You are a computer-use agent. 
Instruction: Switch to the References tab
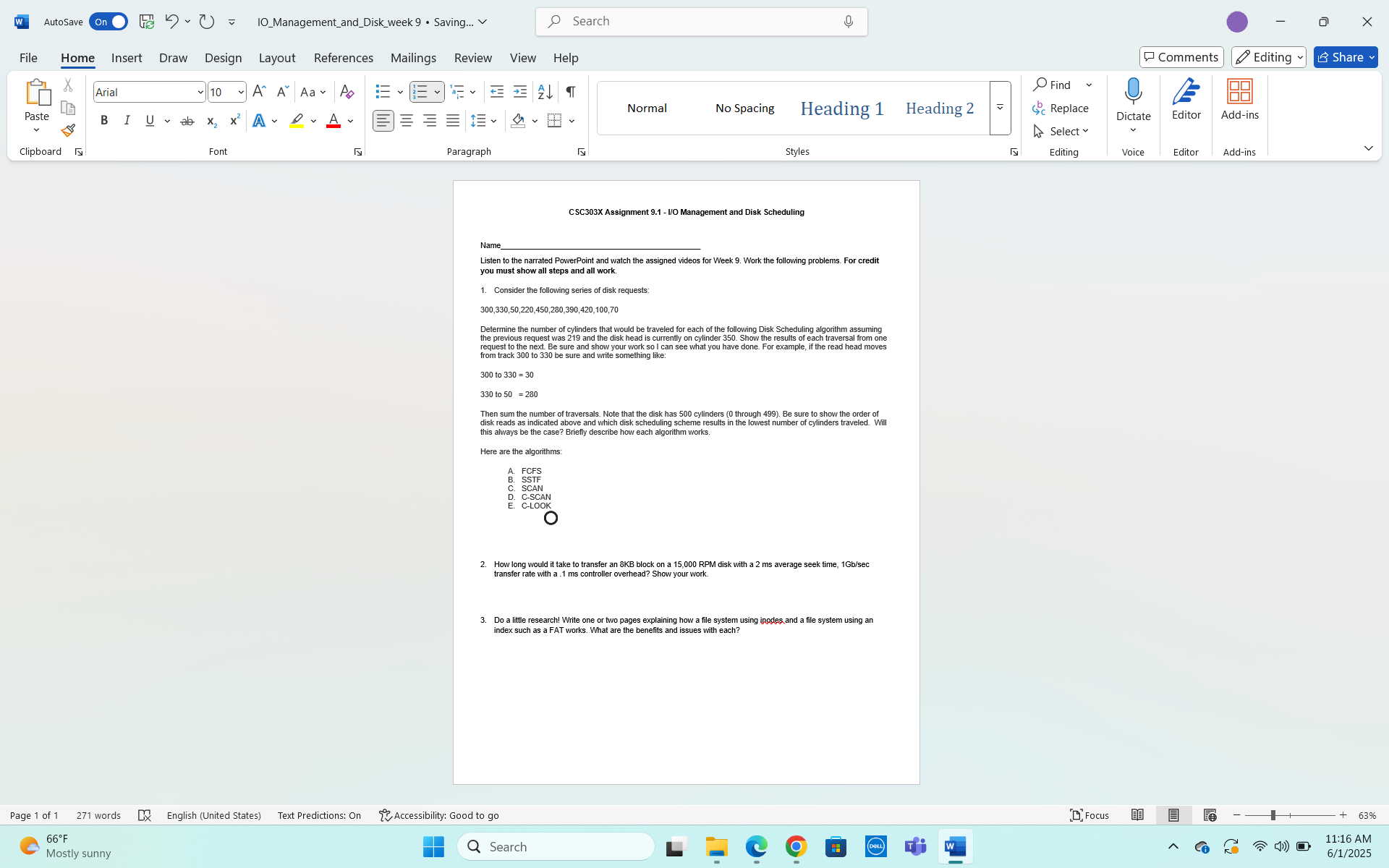pos(343,58)
